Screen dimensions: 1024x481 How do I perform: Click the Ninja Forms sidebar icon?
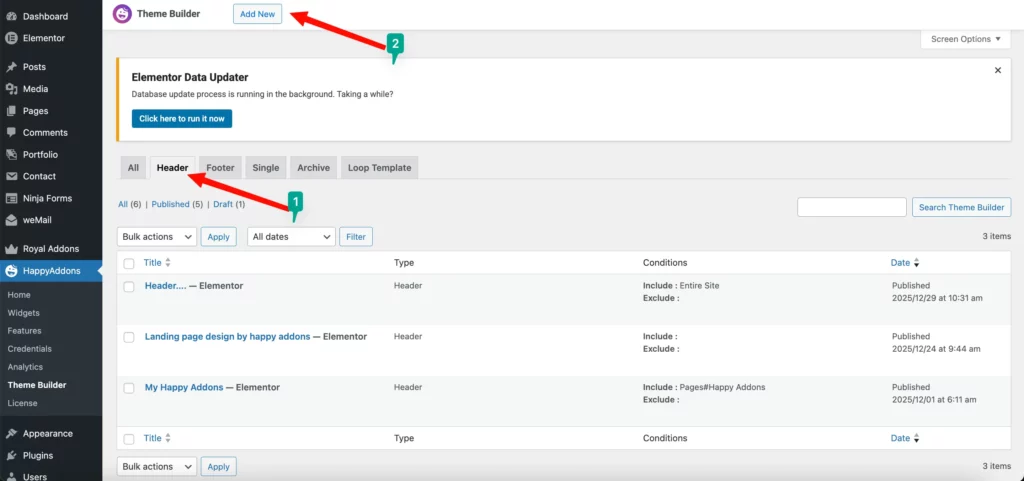(x=11, y=198)
